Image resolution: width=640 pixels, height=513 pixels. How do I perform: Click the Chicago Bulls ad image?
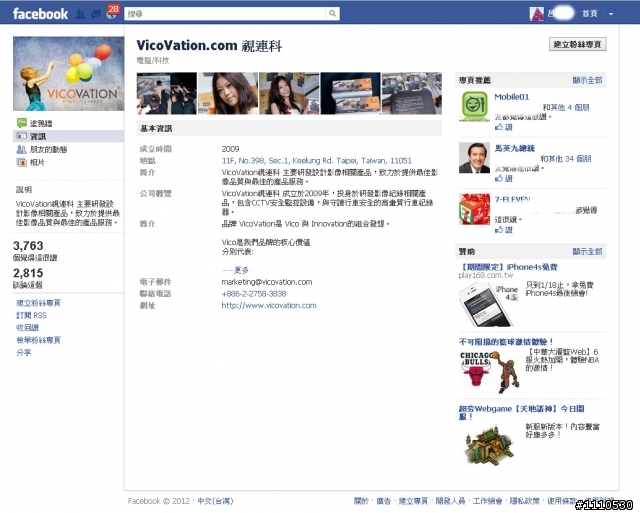[489, 372]
